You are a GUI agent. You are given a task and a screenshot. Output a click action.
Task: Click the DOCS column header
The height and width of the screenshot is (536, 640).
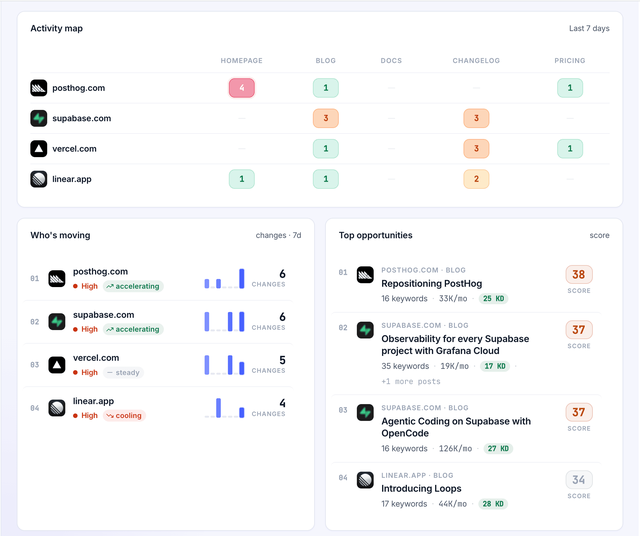[391, 60]
